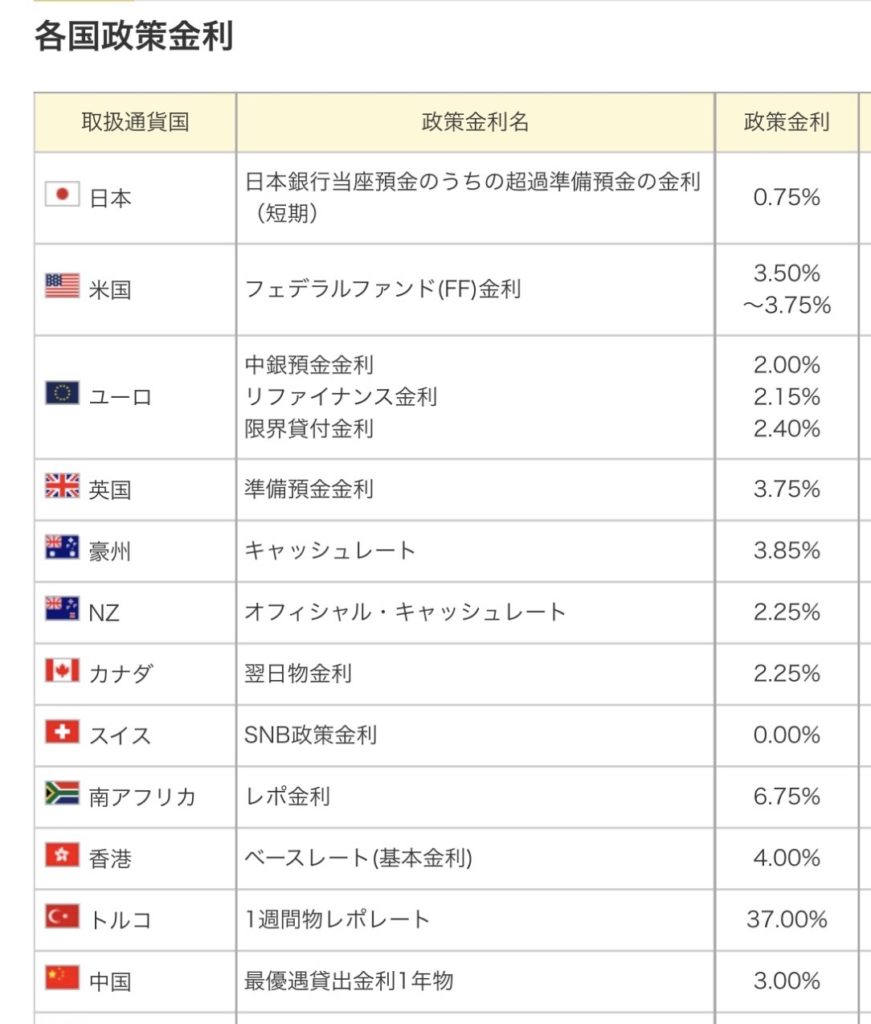Click the 政策金利名 column header
Viewport: 871px width, 1024px height.
(476, 122)
